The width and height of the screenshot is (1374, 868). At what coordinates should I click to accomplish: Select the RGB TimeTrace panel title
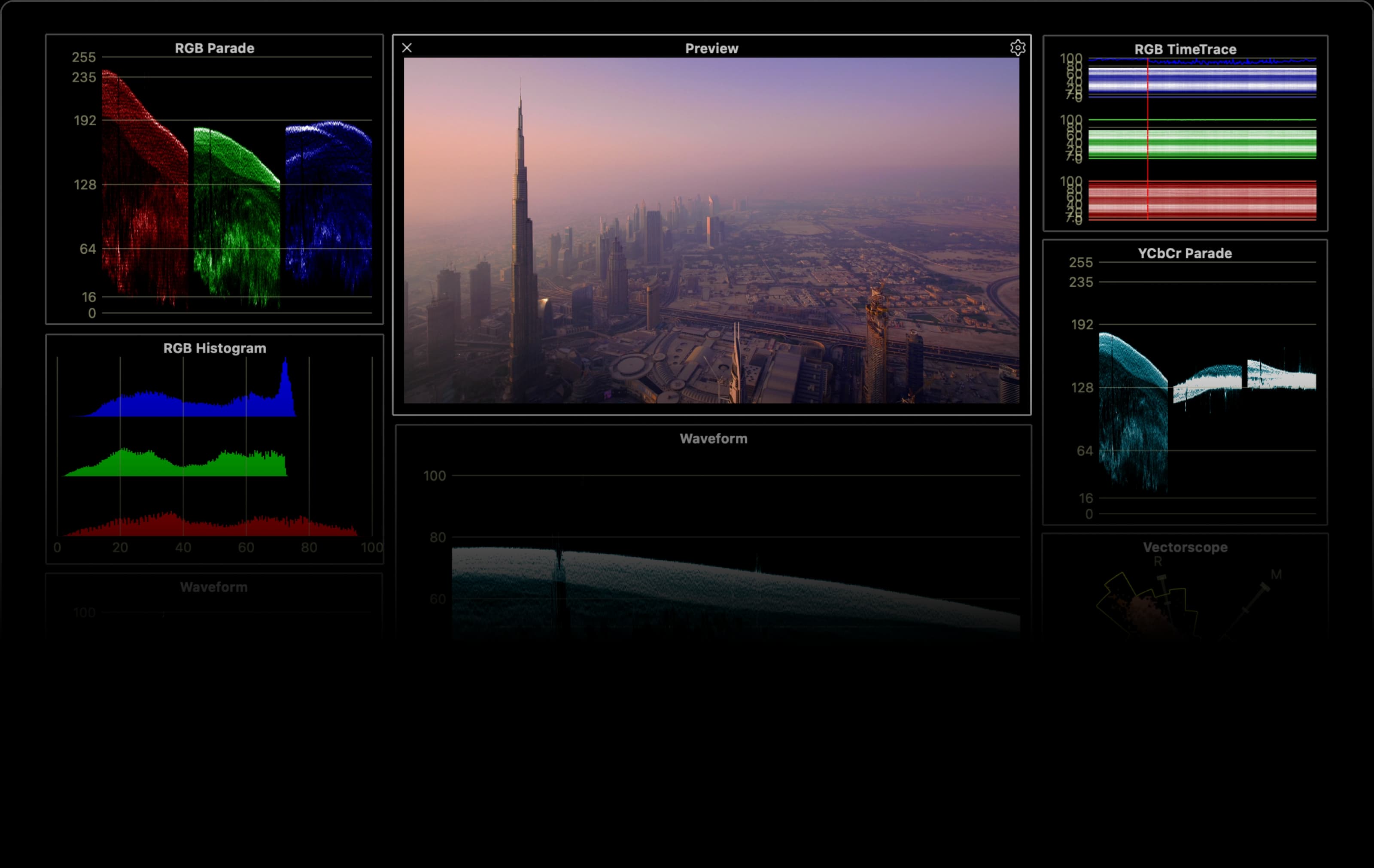point(1185,50)
